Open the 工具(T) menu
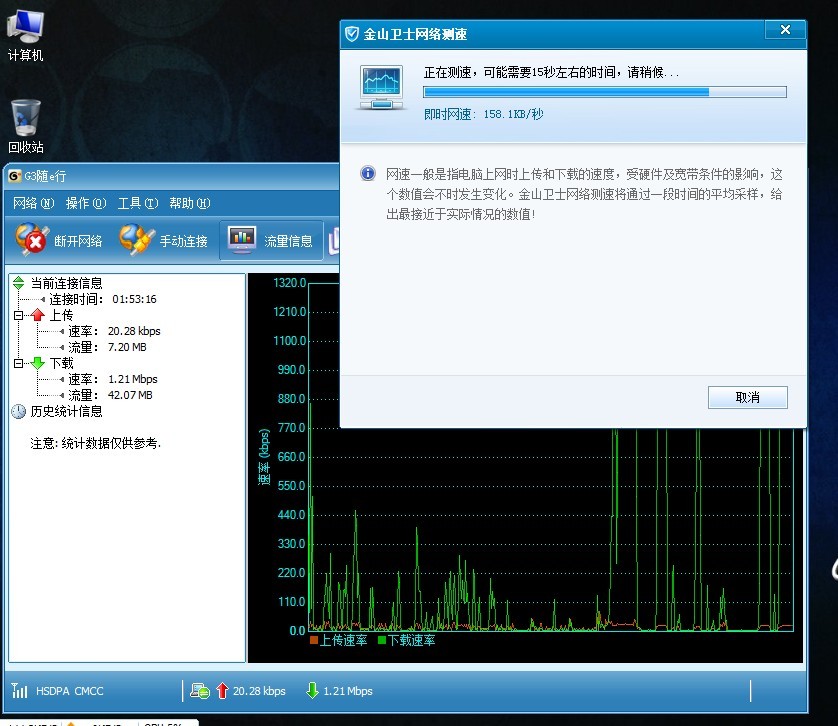The image size is (838, 726). pos(138,203)
